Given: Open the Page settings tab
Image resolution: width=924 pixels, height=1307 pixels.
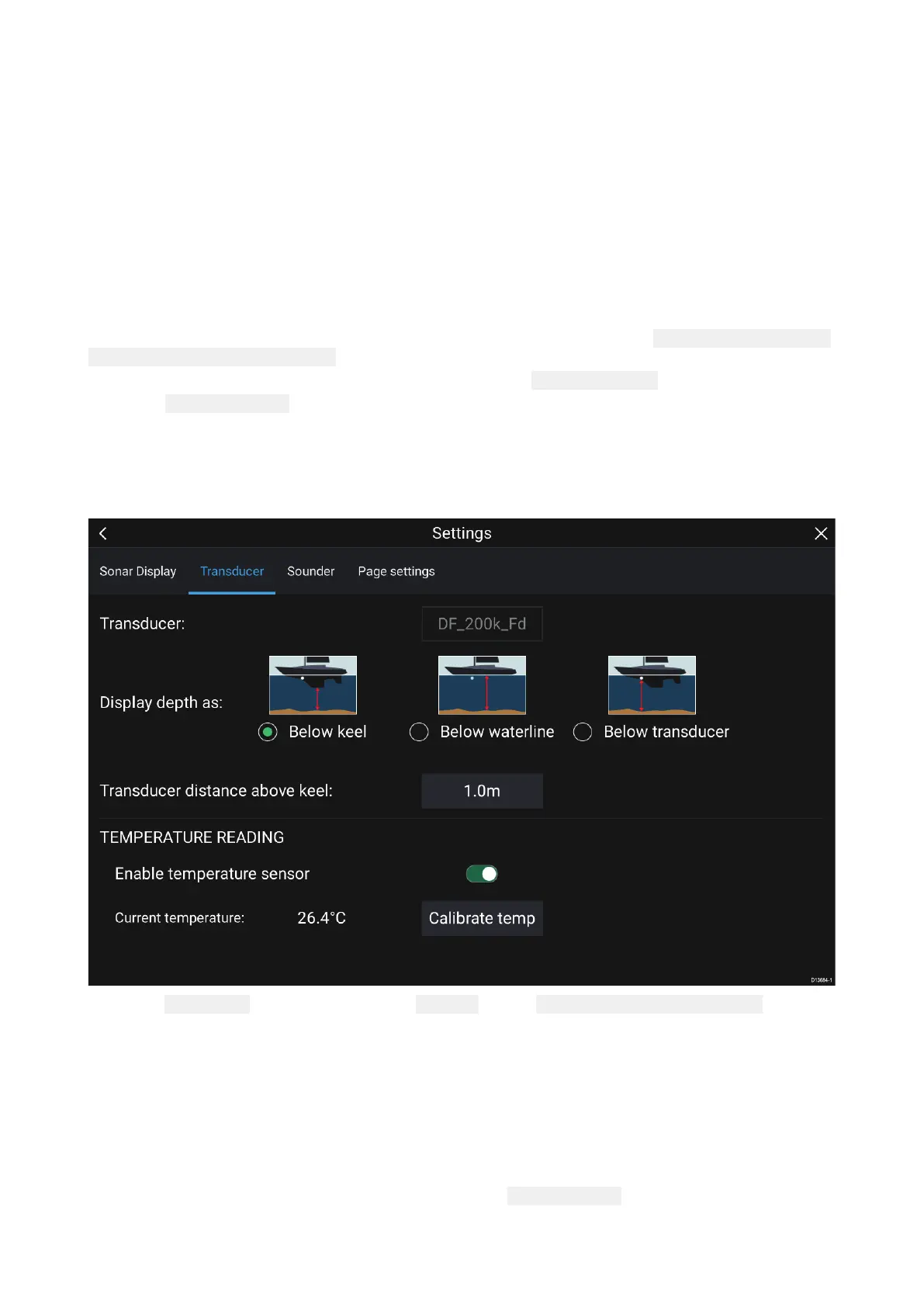Looking at the screenshot, I should (x=396, y=571).
